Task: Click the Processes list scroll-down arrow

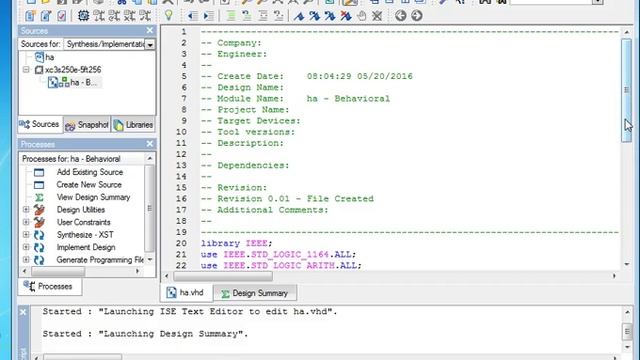Action: [x=150, y=260]
